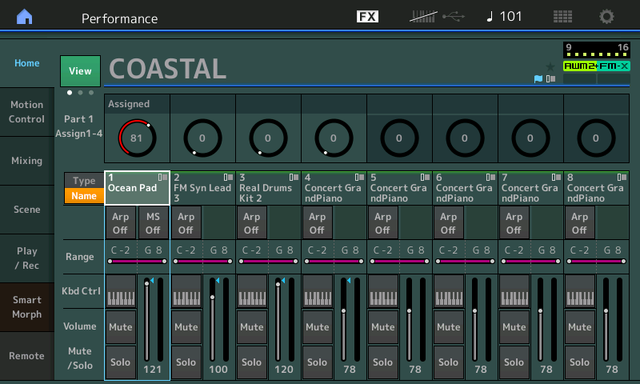Screen dimensions: 640x384
Task: Select Part 7 Concert GrandPiano name
Action: coord(530,188)
